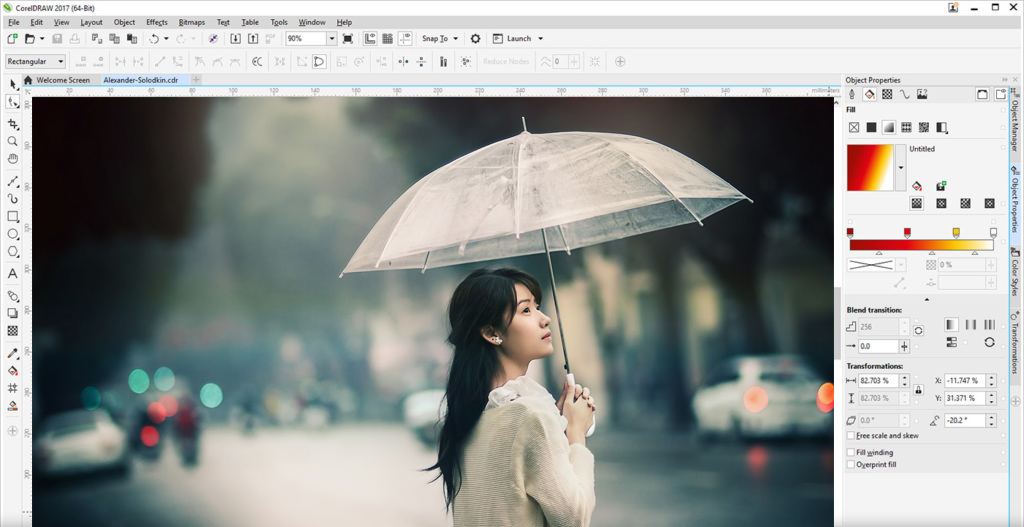Select the Shape tool
This screenshot has width=1024, height=527.
coord(12,103)
